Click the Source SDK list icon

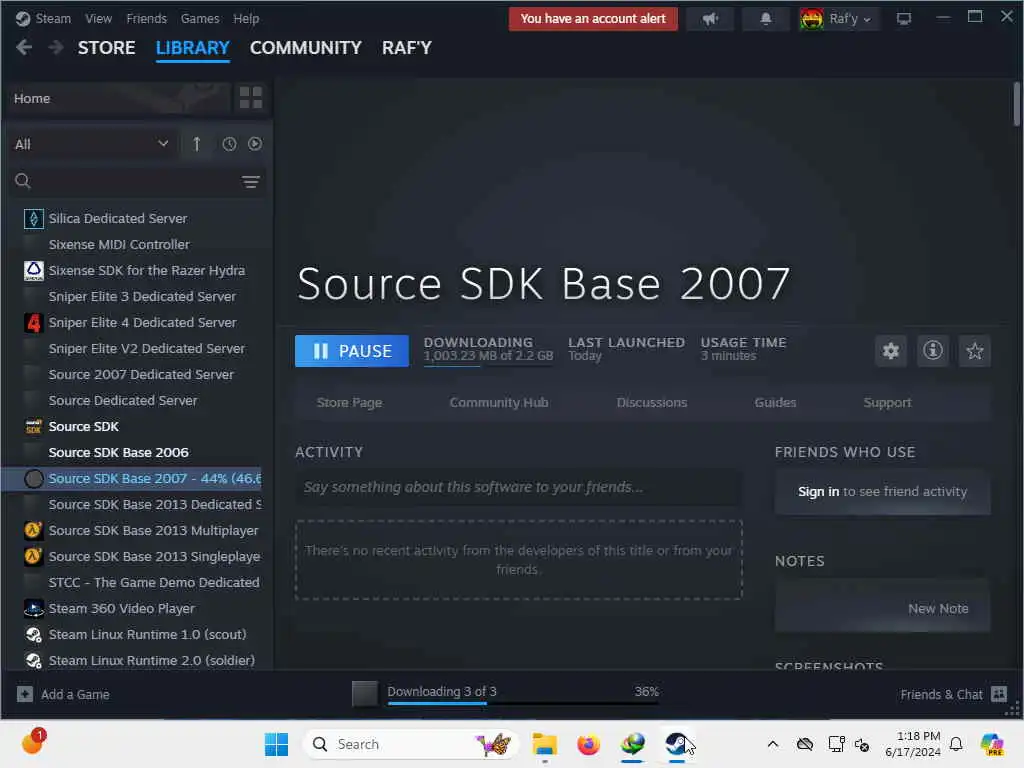33,426
